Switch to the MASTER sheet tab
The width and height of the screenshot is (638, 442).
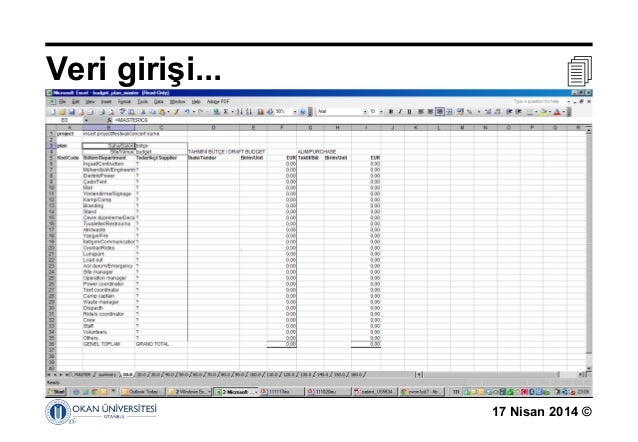pos(82,374)
